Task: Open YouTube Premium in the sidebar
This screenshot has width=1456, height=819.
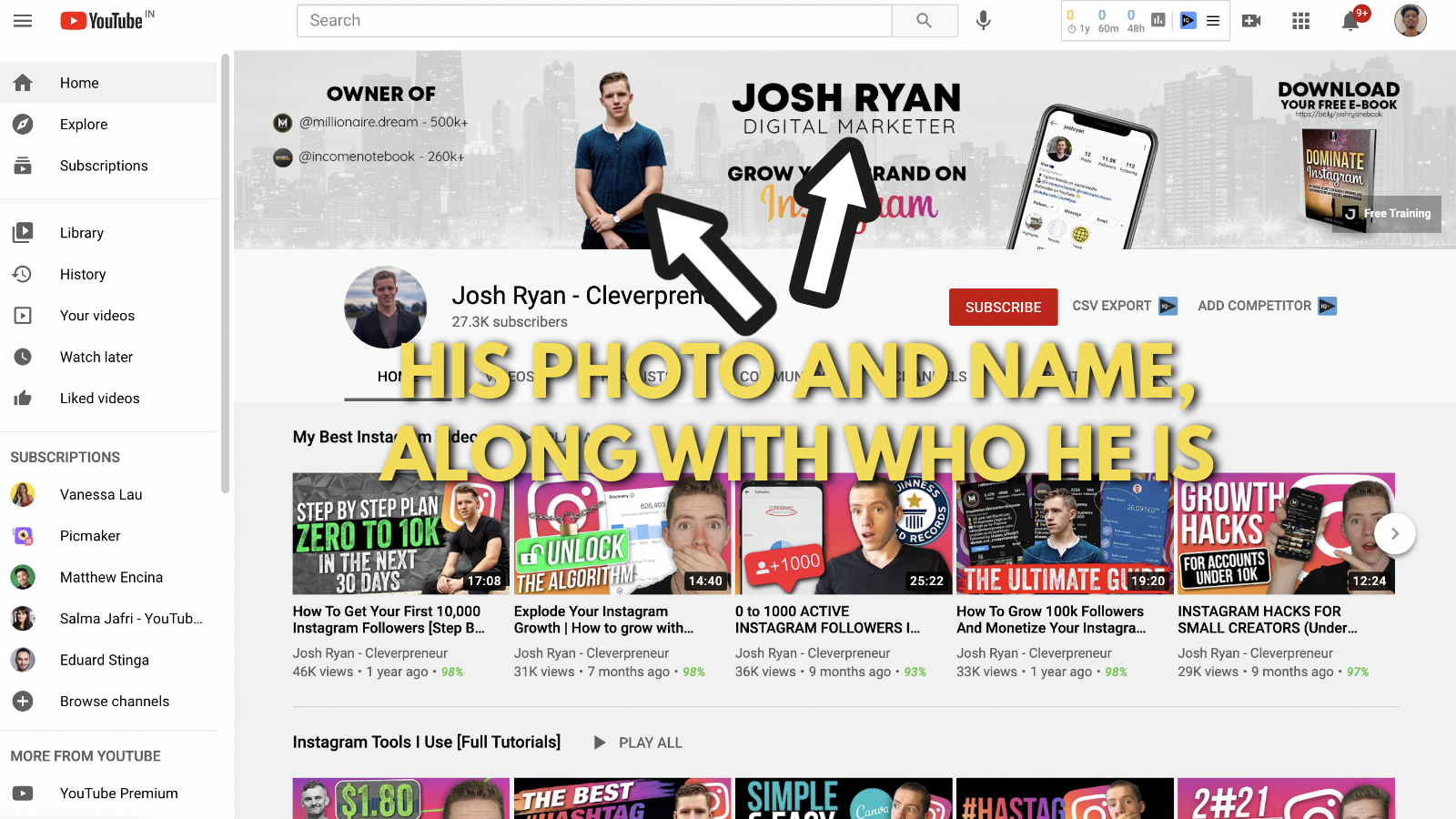Action: tap(109, 794)
